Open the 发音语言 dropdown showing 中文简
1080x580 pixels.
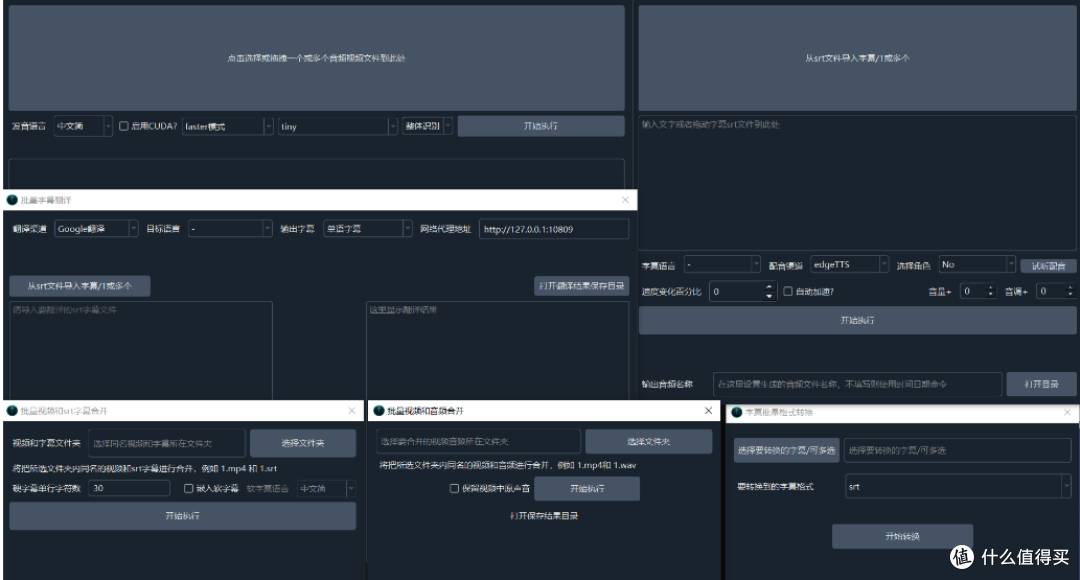(83, 126)
